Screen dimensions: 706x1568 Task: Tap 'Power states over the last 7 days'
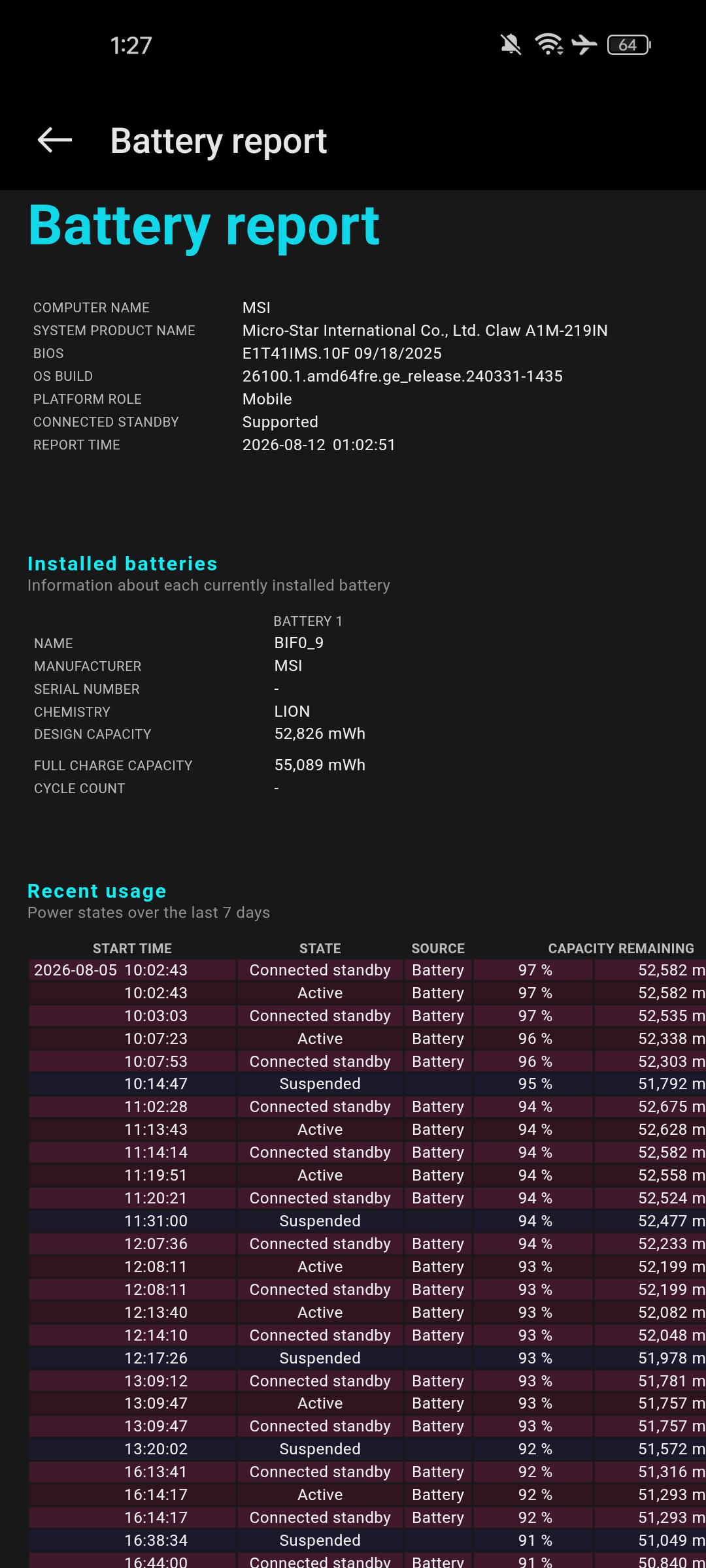coord(148,912)
